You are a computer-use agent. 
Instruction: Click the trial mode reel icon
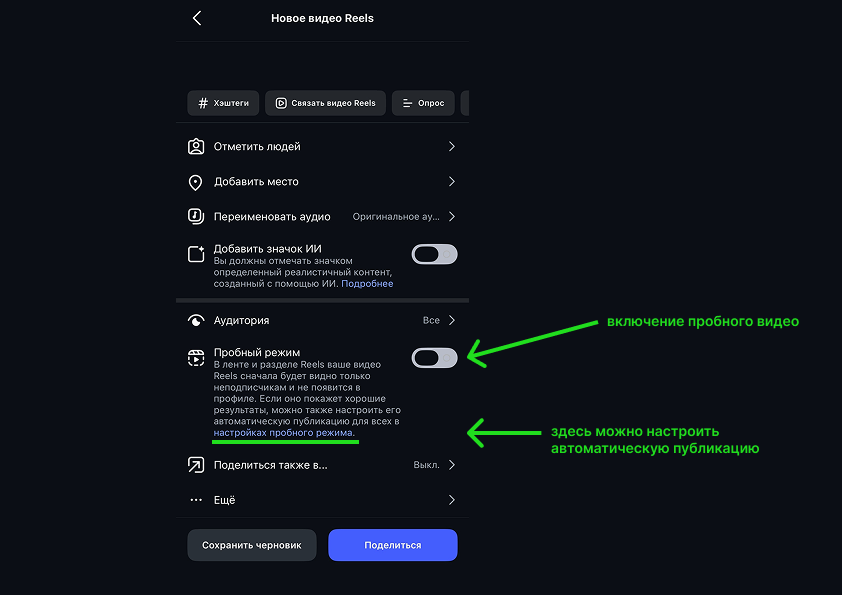pos(196,358)
